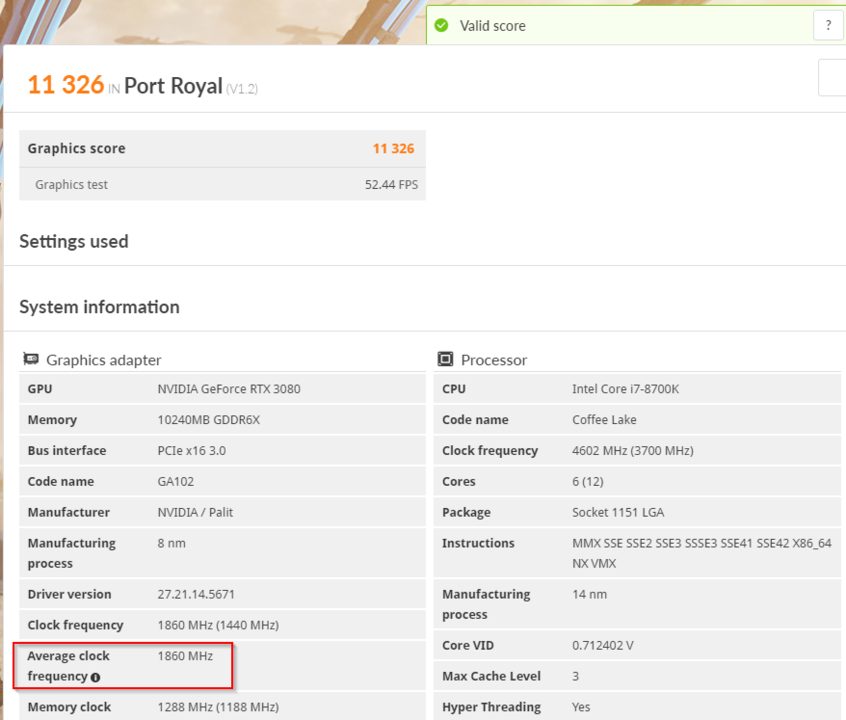The width and height of the screenshot is (846, 720).
Task: Click the Graphics score value 11 326
Action: pyautogui.click(x=393, y=148)
